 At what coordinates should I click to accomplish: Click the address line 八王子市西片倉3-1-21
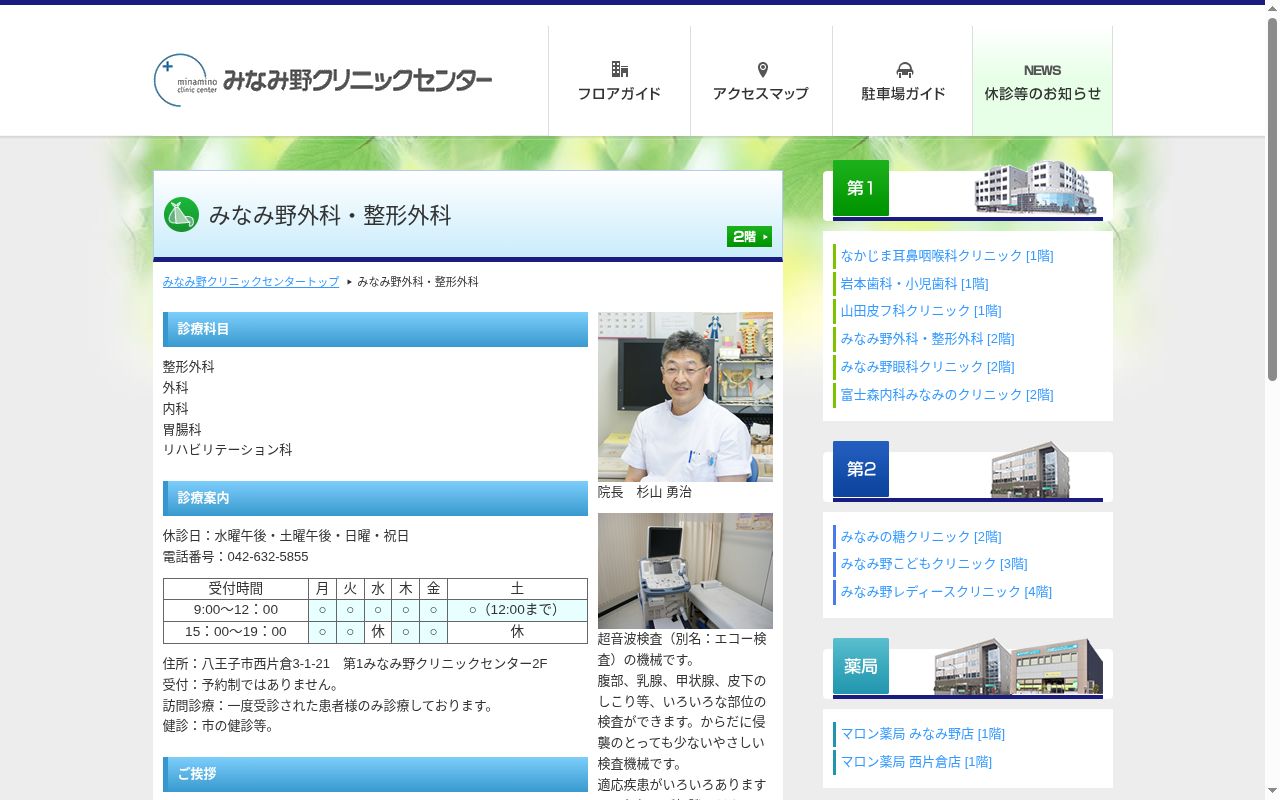[355, 664]
